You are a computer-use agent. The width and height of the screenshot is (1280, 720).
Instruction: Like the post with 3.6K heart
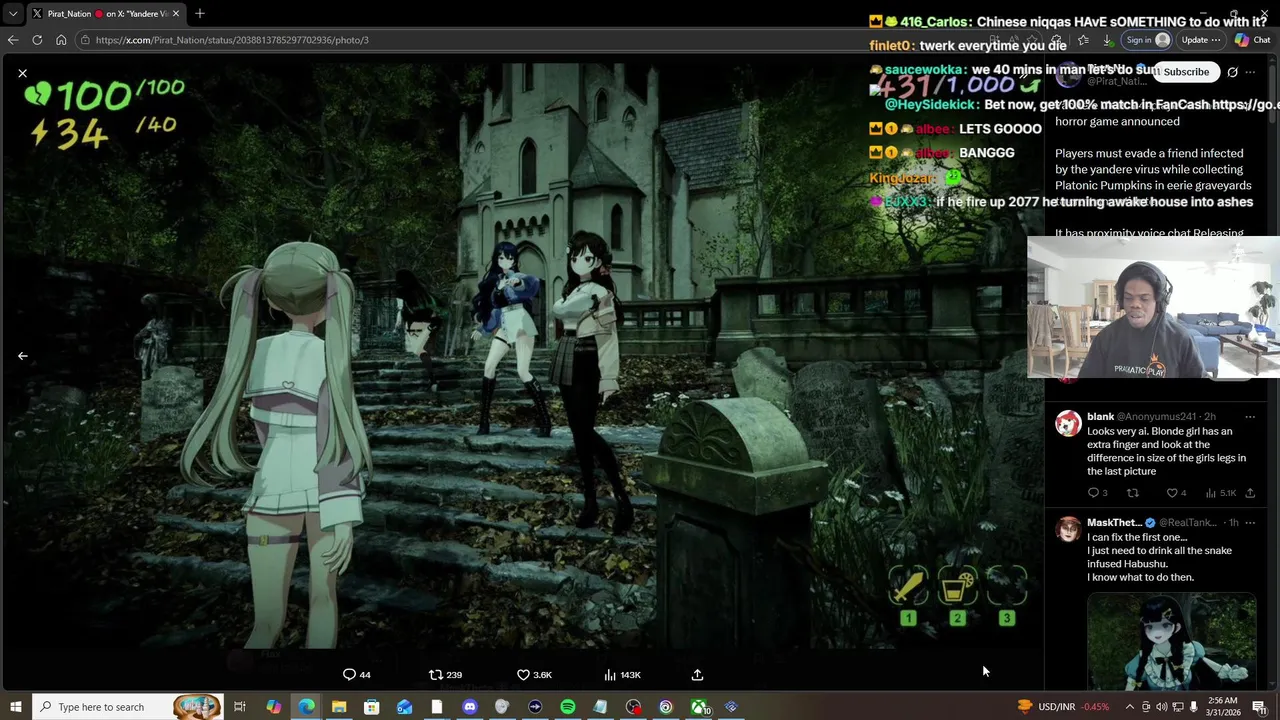click(534, 675)
